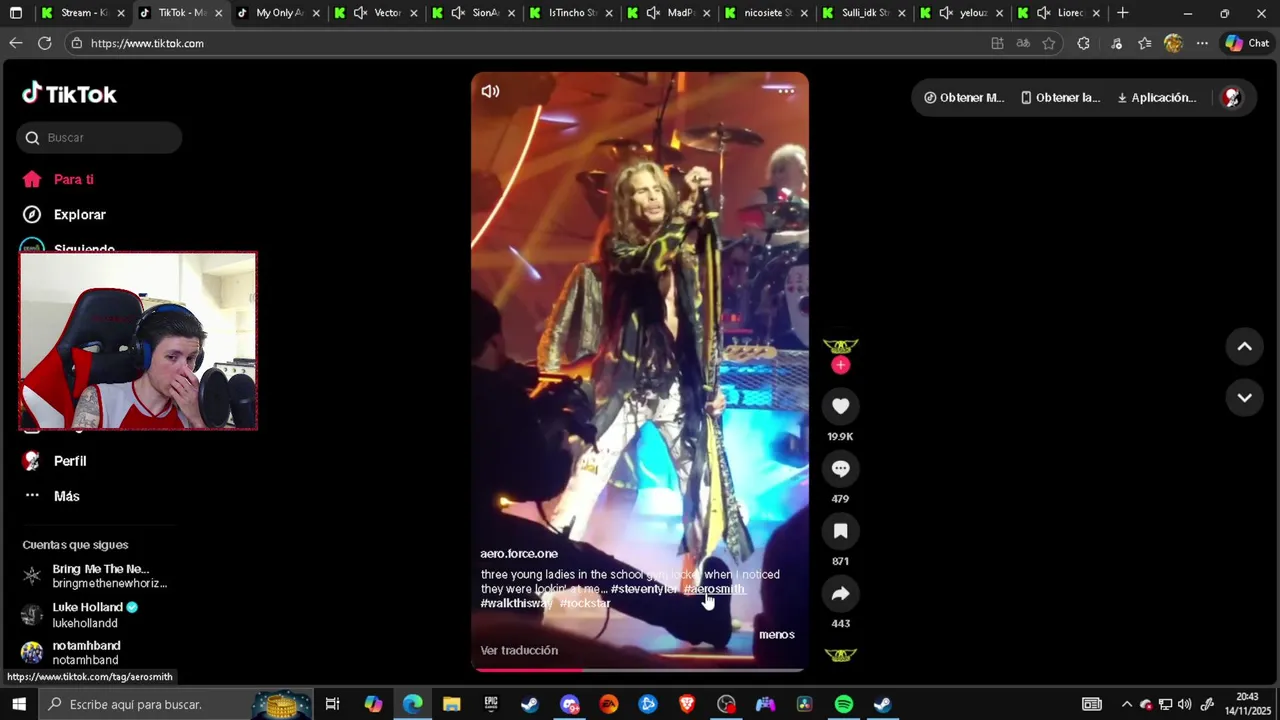Go to previous video with up arrow

(x=1245, y=347)
